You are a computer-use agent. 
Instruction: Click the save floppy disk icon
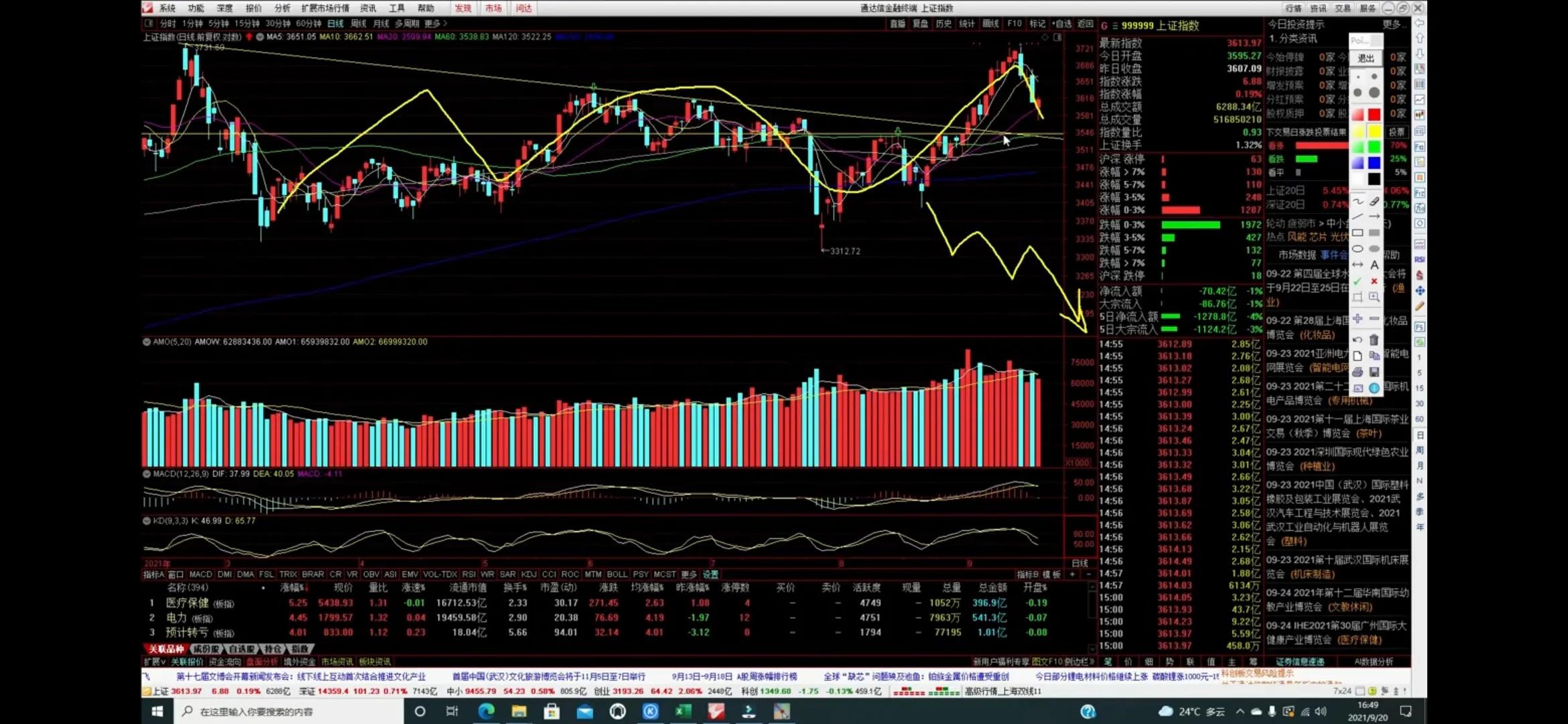pyautogui.click(x=1374, y=372)
